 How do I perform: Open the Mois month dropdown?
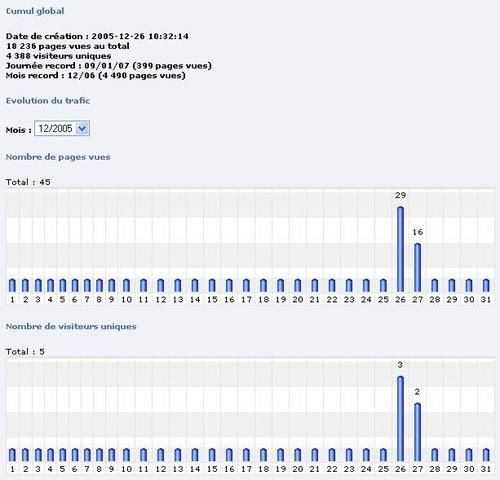[62, 128]
